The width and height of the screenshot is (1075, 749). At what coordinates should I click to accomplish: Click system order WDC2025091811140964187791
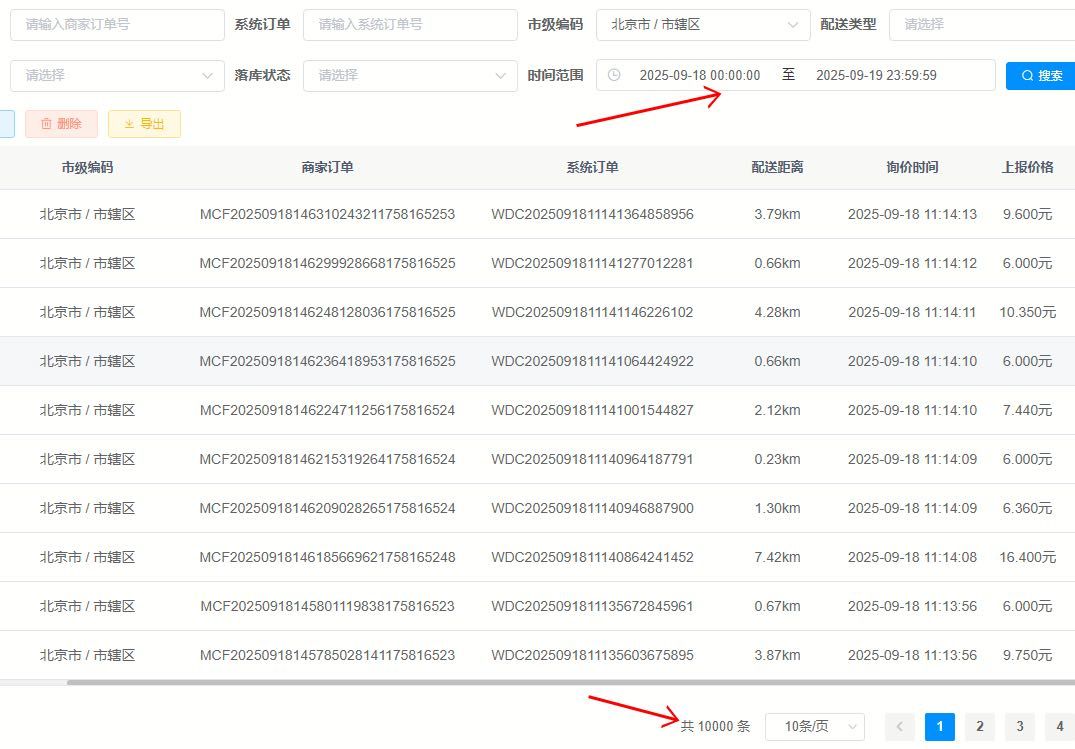(592, 460)
